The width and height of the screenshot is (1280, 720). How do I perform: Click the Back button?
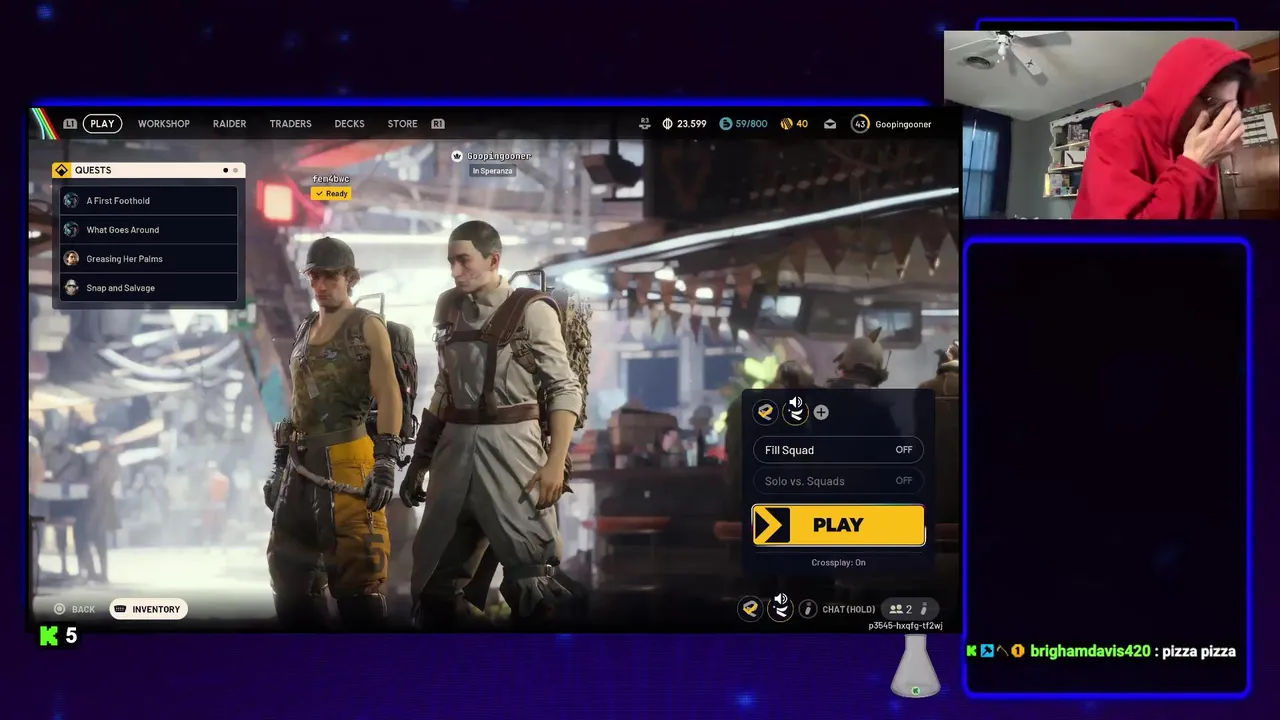pyautogui.click(x=75, y=609)
